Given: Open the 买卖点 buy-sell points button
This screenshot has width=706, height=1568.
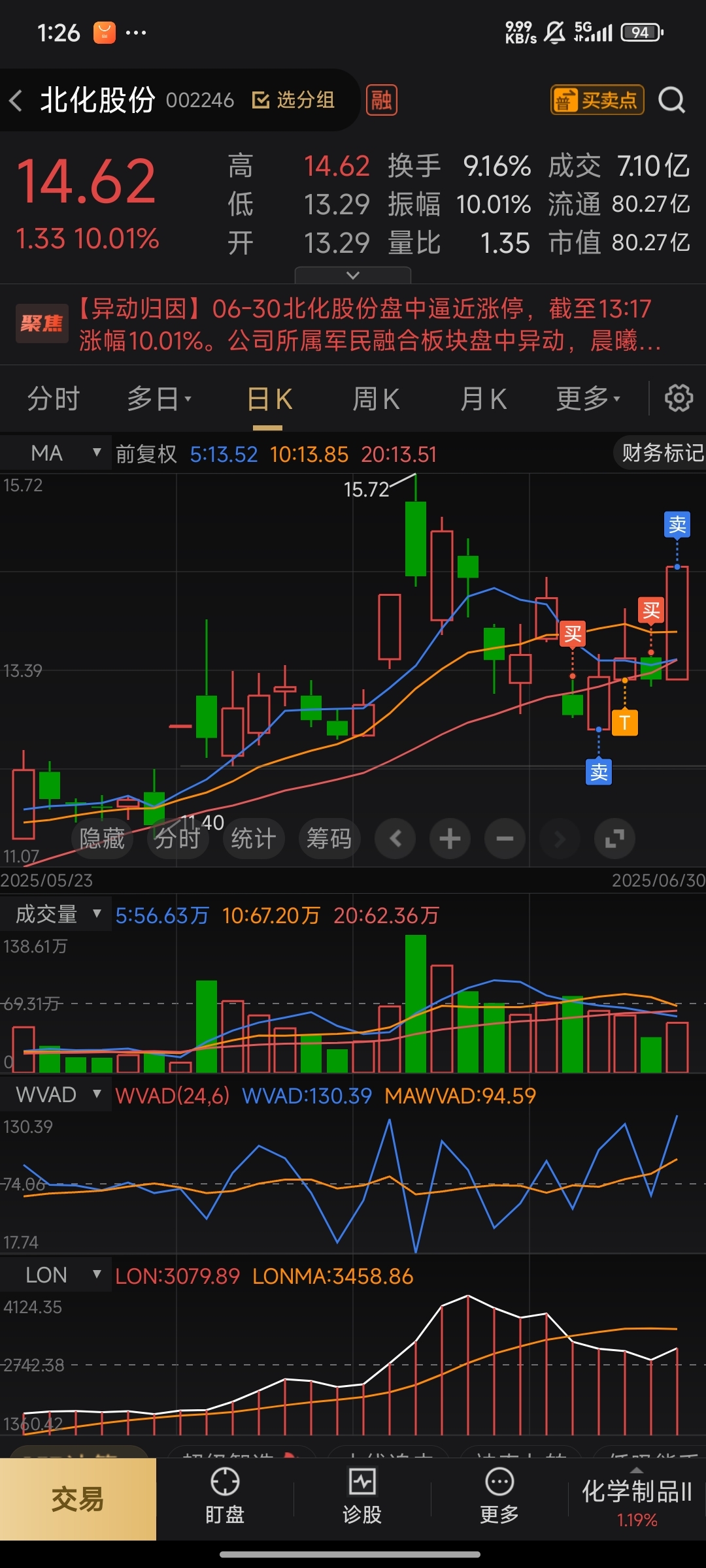Looking at the screenshot, I should click(597, 101).
